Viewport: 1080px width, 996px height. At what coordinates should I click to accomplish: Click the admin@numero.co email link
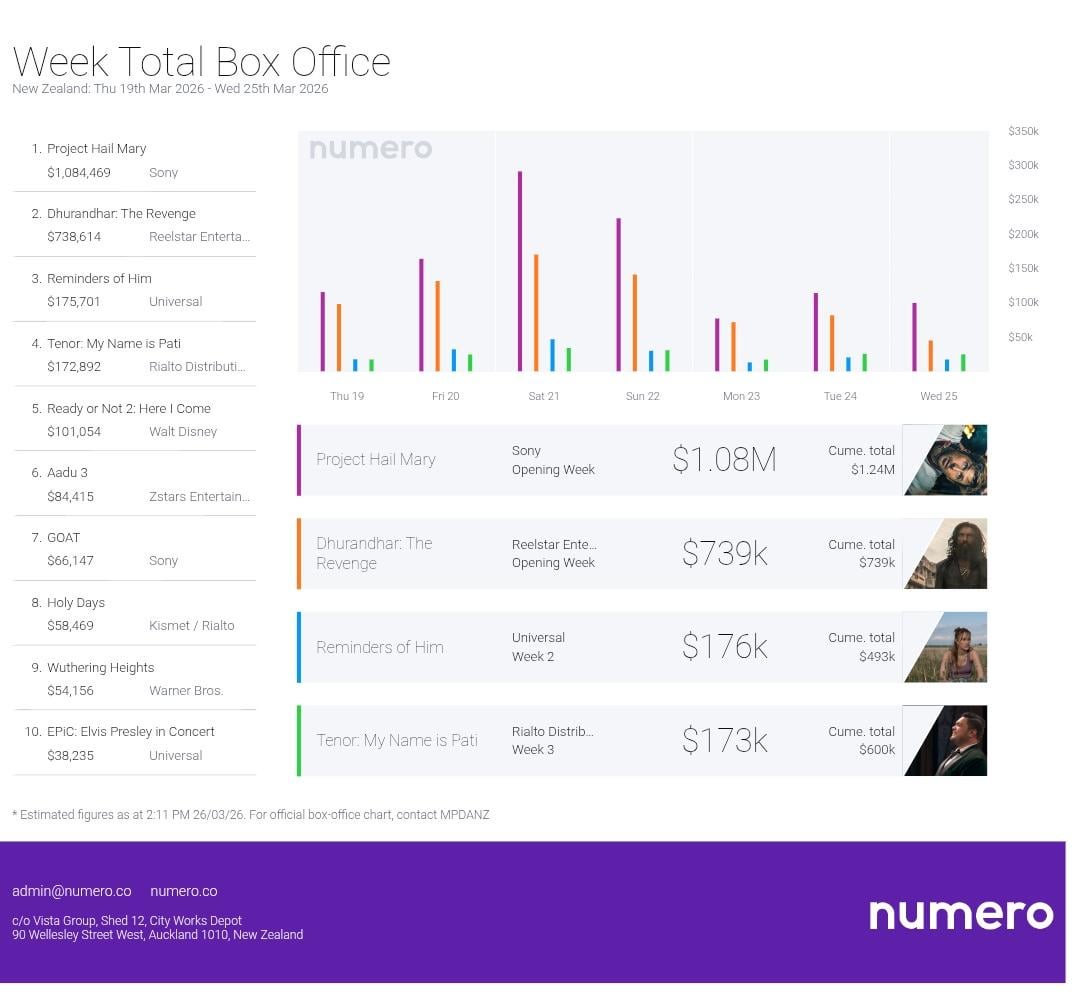point(72,891)
